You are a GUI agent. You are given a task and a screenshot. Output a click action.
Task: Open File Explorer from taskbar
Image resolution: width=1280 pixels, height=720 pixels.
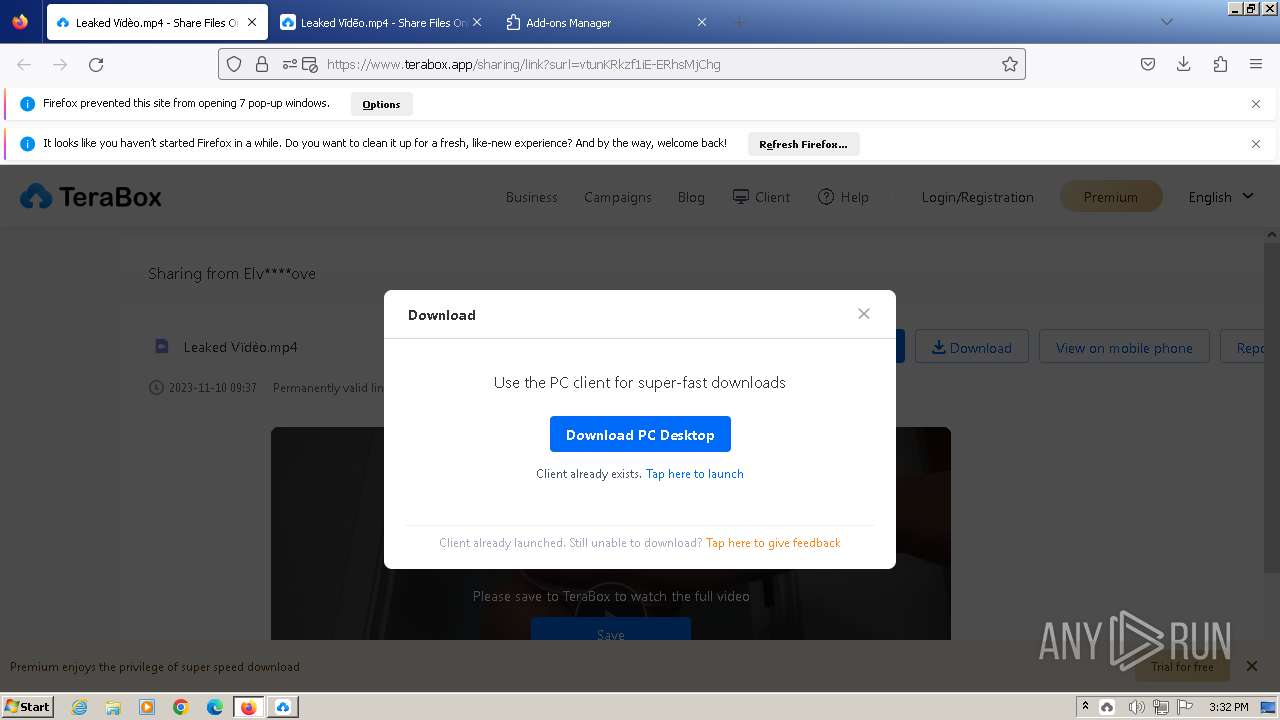pos(113,707)
